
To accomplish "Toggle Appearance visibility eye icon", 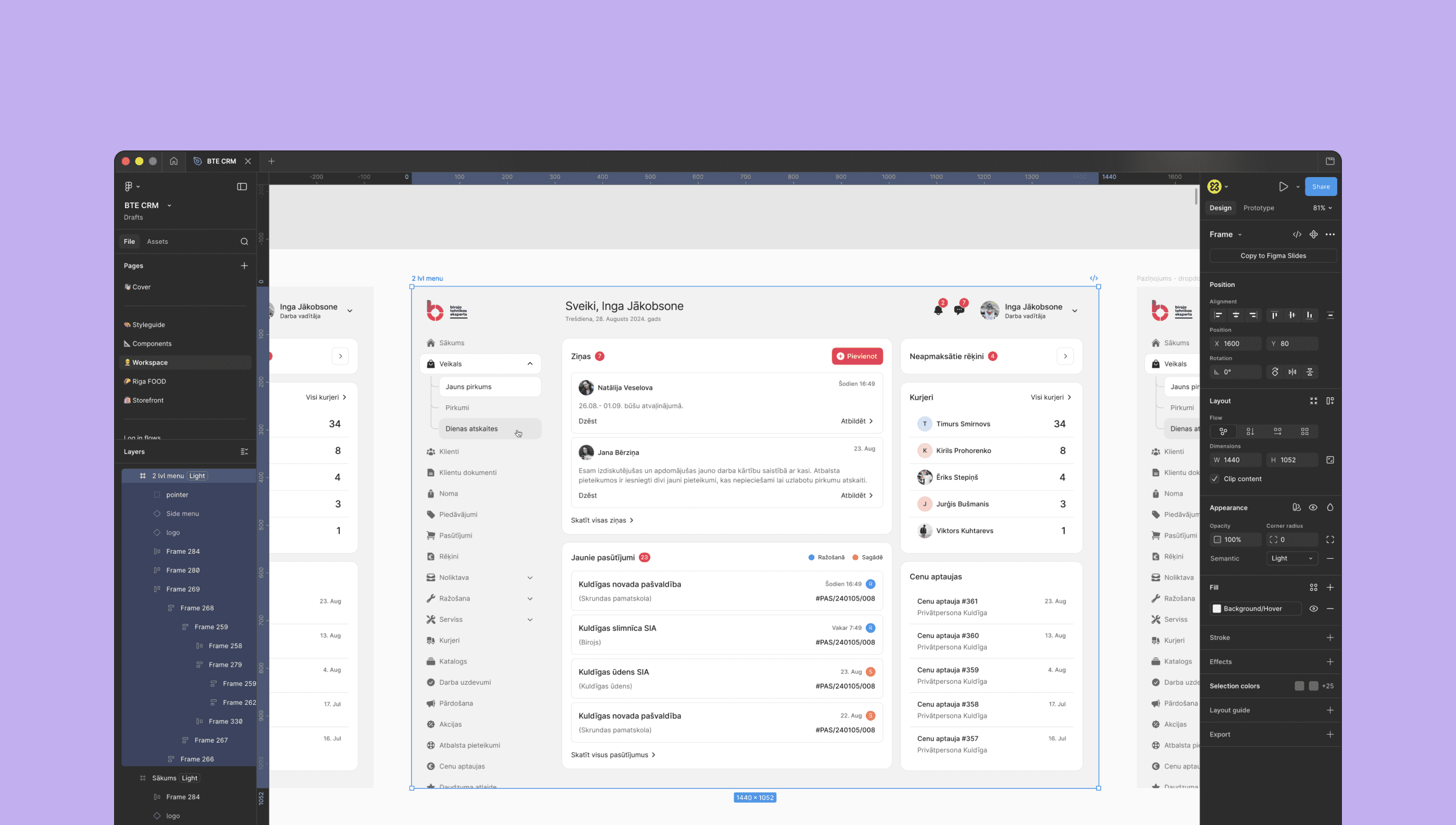I will coord(1313,508).
